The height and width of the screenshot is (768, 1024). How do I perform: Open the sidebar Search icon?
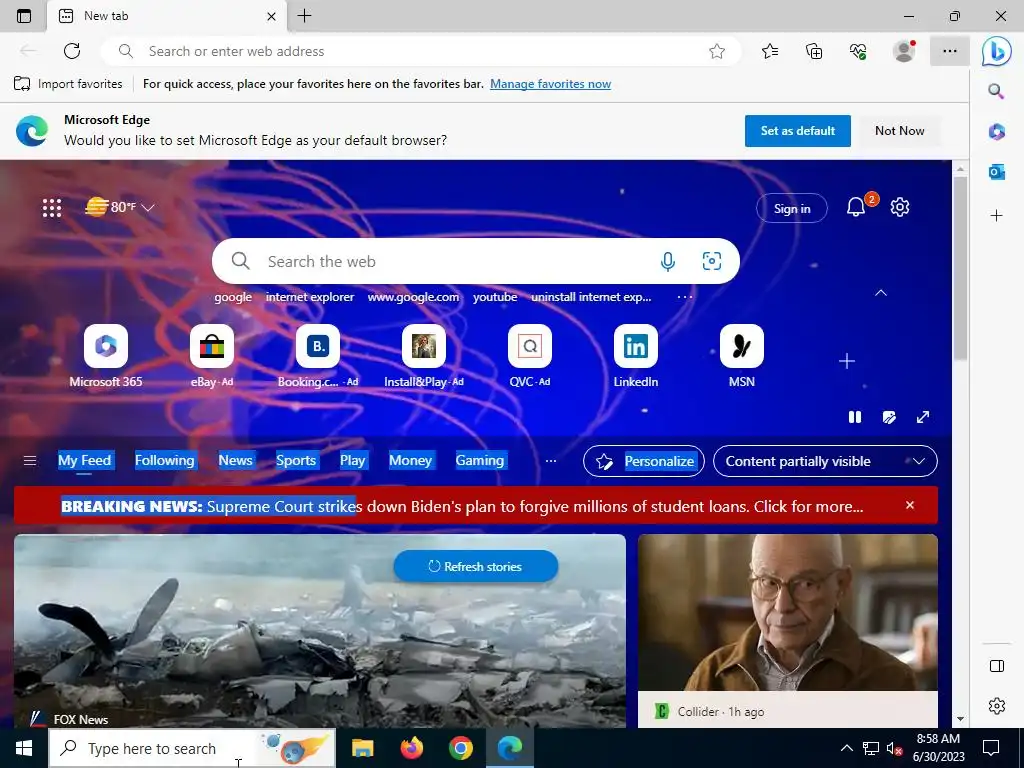(x=996, y=91)
